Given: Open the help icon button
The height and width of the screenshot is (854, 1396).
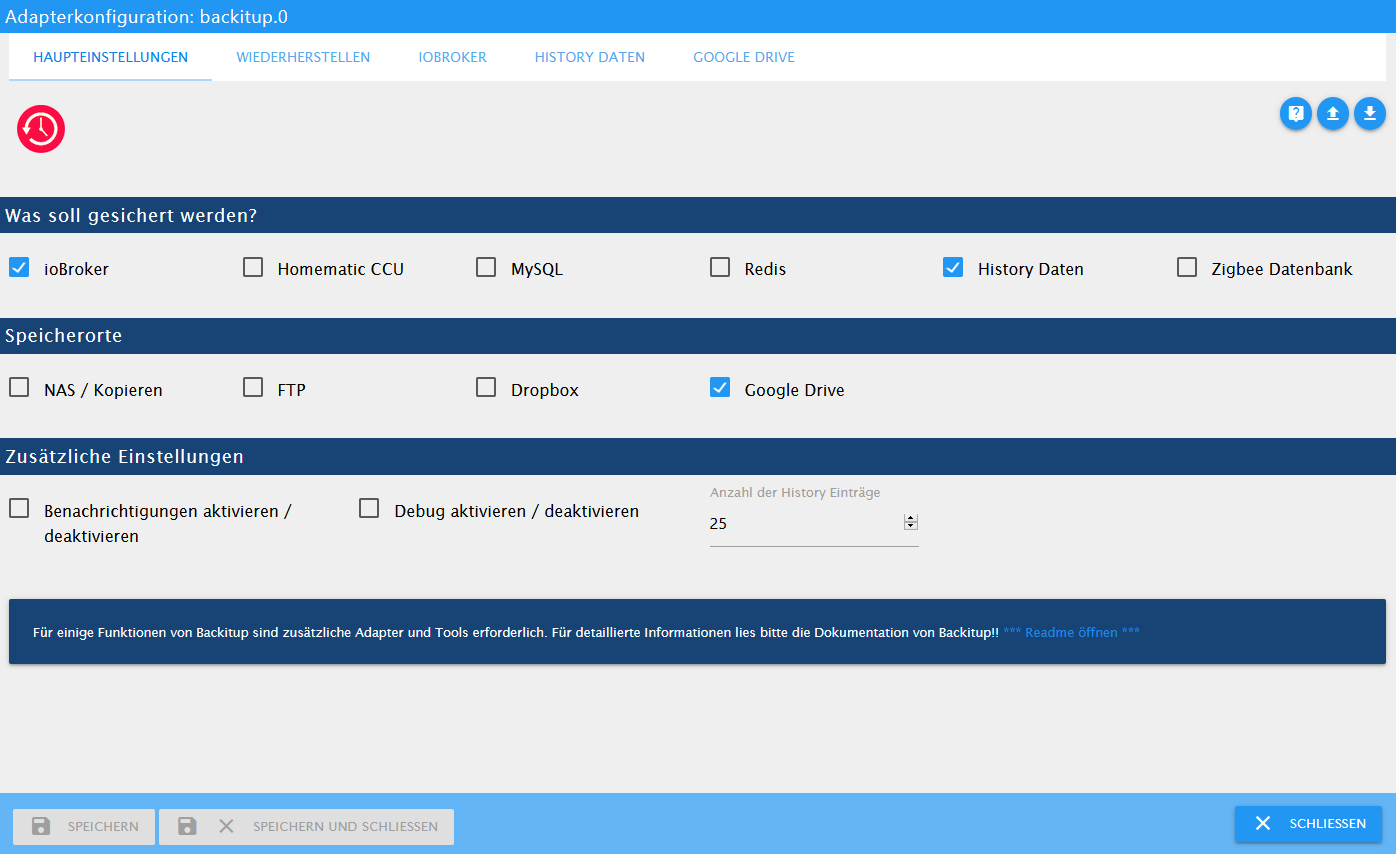Looking at the screenshot, I should tap(1296, 114).
